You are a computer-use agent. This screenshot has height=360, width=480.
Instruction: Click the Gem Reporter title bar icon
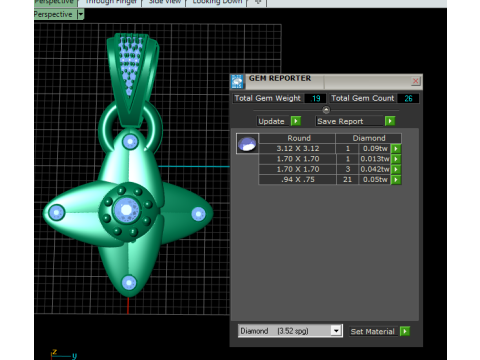coord(237,82)
